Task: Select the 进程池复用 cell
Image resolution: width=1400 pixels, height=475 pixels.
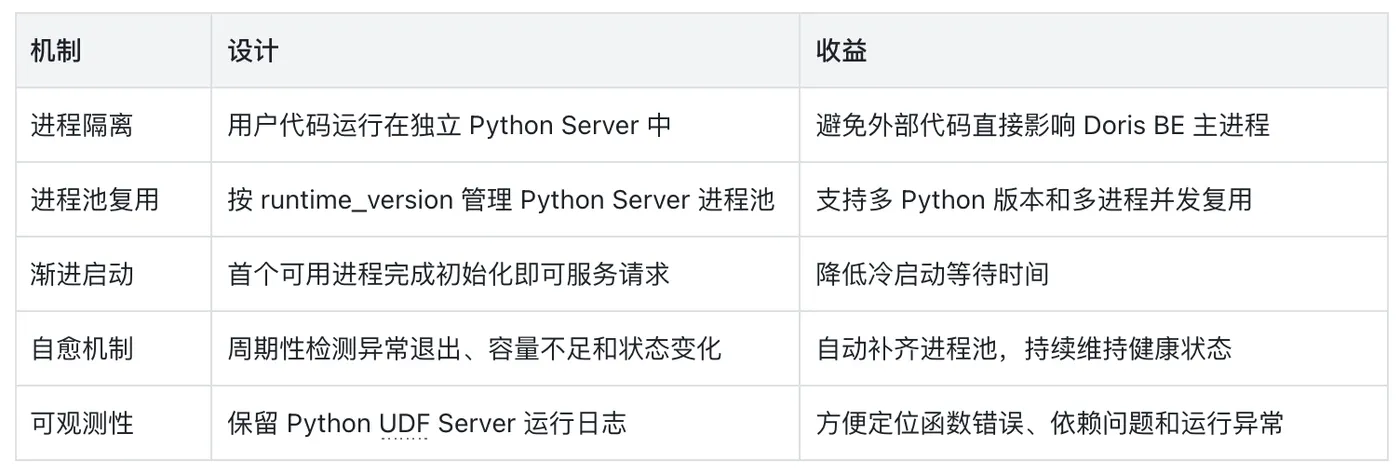Action: point(113,199)
